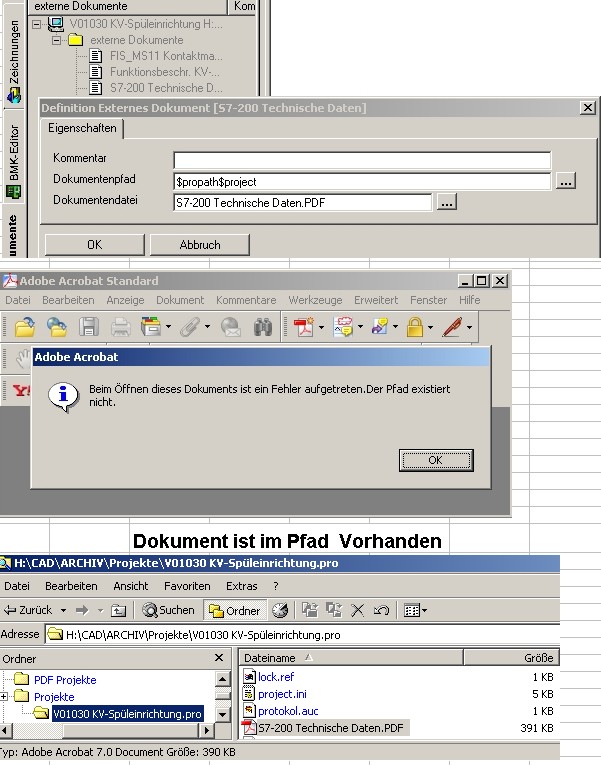Click the Comment and Markup icon in Acrobat
Screen dimensions: 601x765
343,327
